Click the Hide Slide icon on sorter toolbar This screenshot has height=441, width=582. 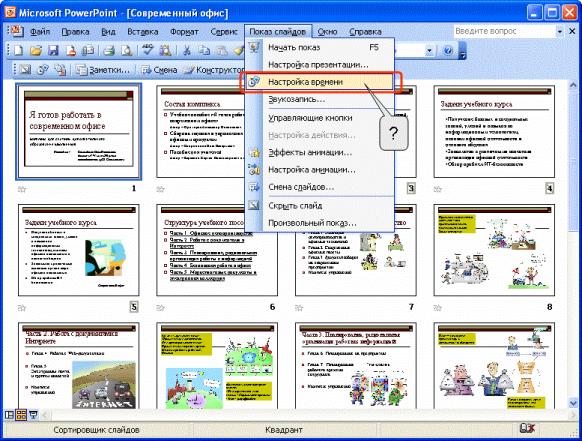click(25, 69)
